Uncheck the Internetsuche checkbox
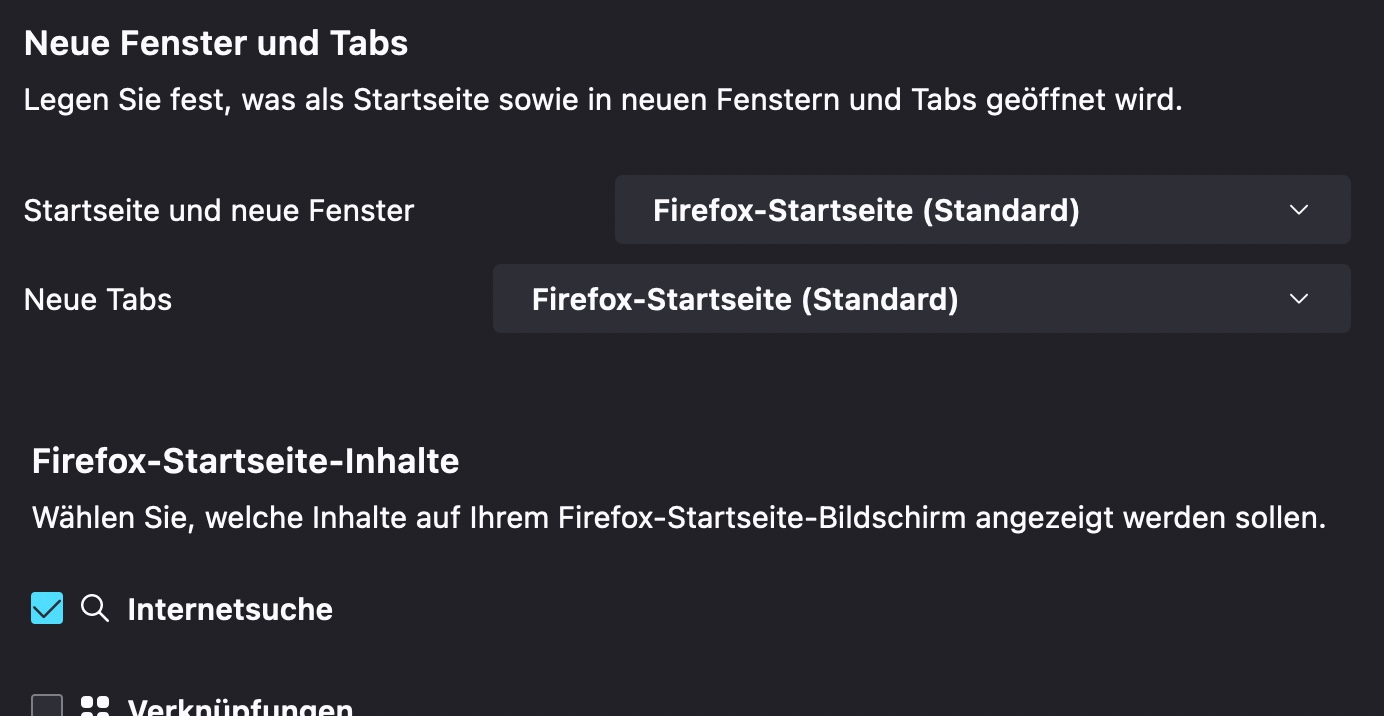 click(x=47, y=608)
